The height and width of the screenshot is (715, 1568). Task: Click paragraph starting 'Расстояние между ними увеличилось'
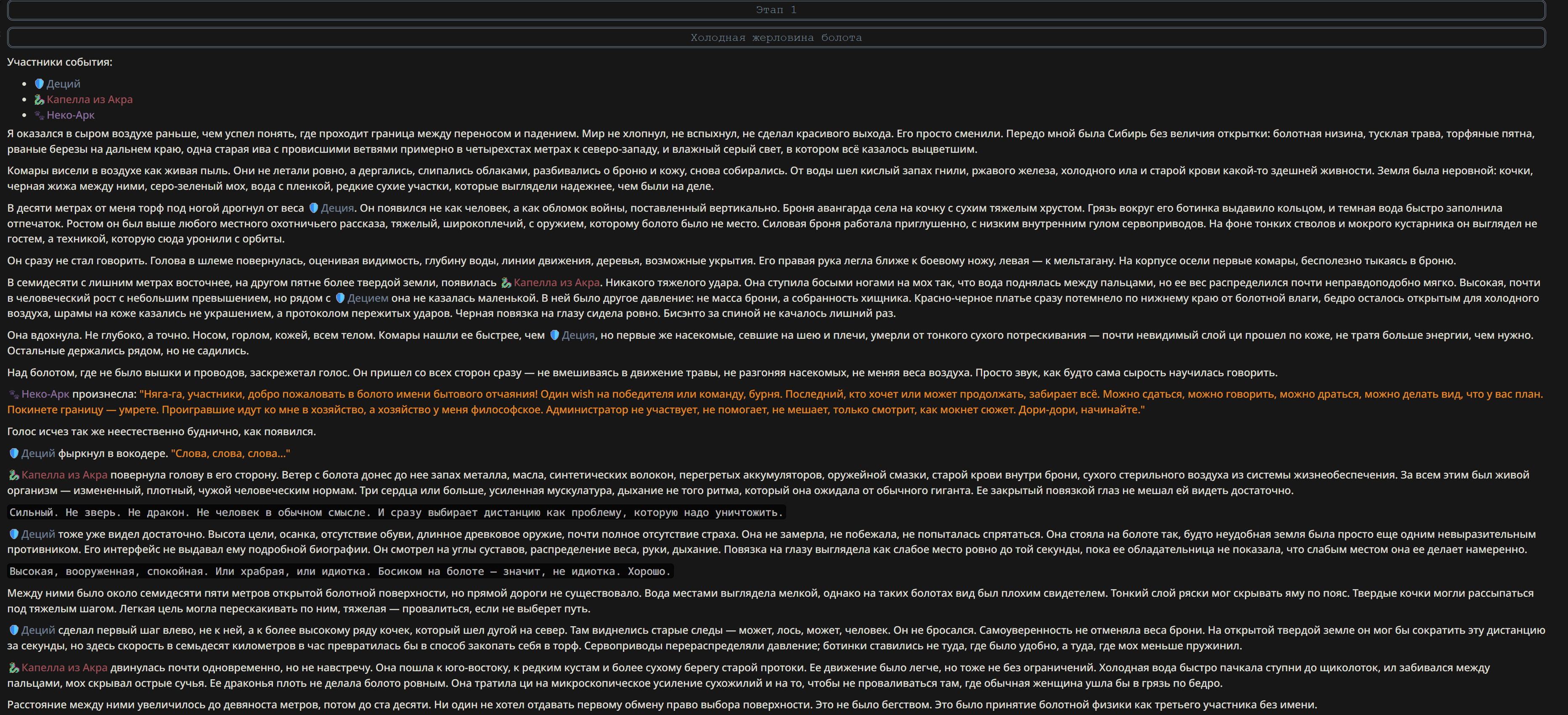coord(662,704)
